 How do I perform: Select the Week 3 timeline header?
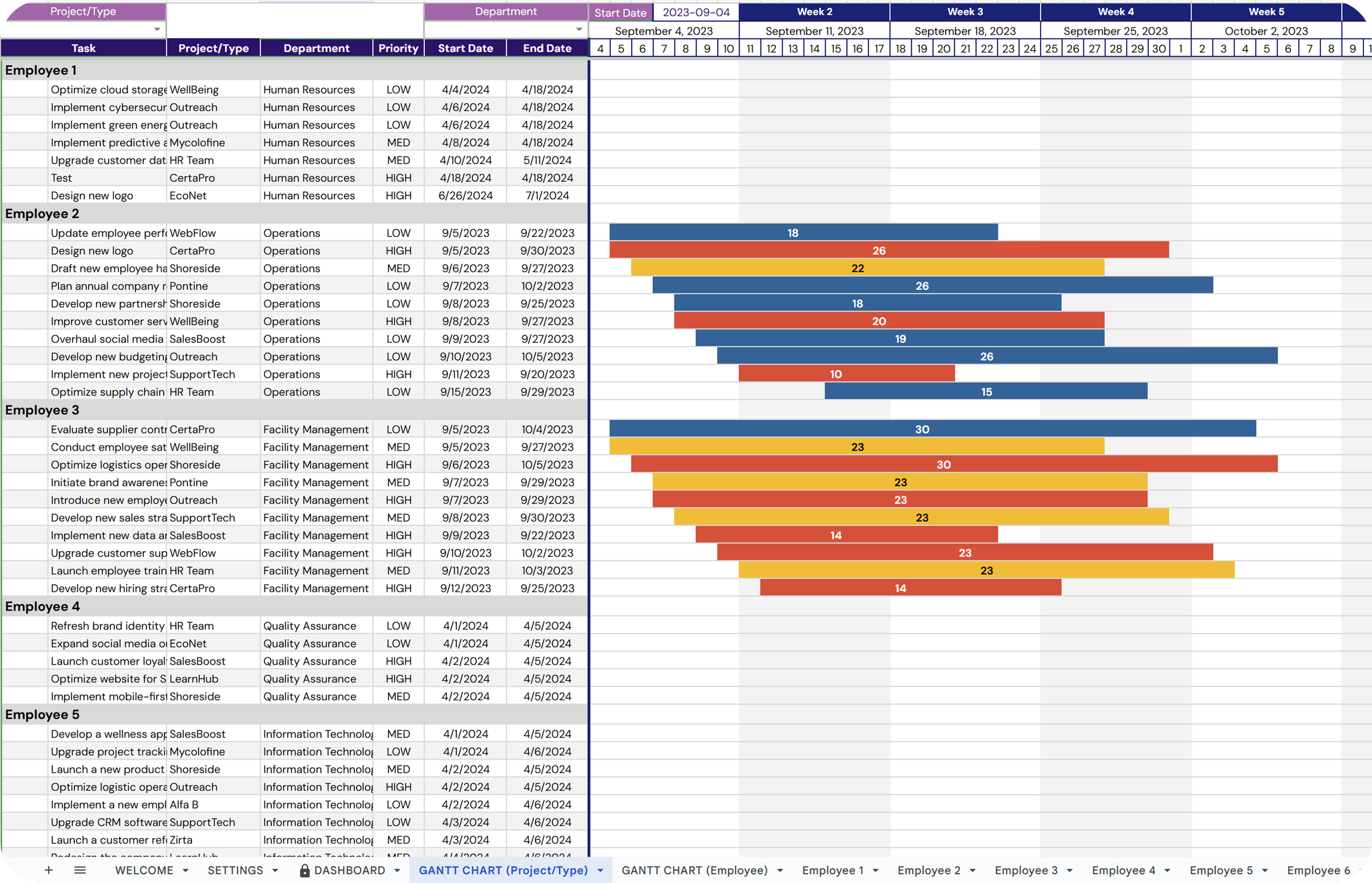pyautogui.click(x=964, y=12)
